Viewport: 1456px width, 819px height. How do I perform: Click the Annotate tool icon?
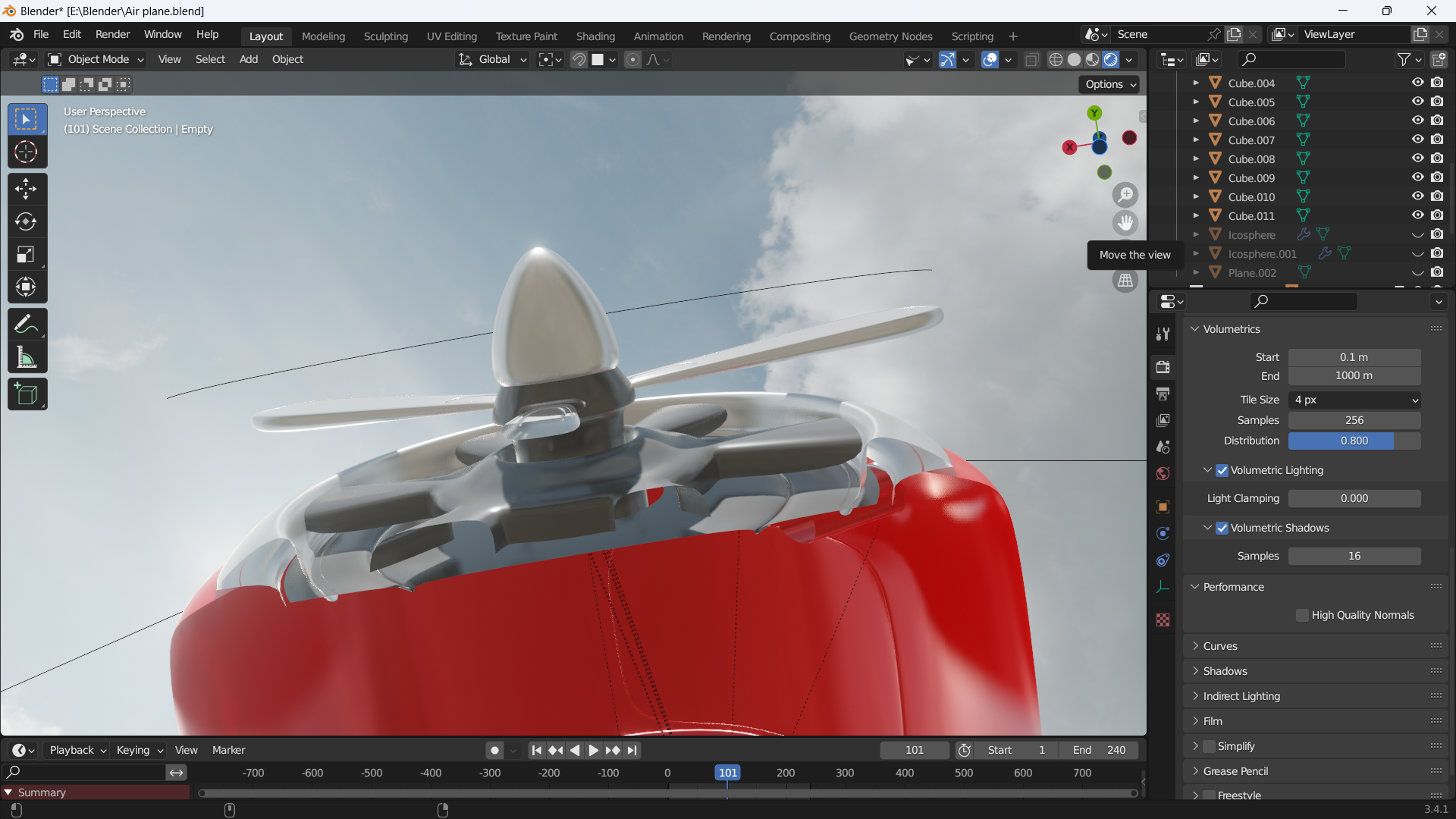(x=26, y=324)
